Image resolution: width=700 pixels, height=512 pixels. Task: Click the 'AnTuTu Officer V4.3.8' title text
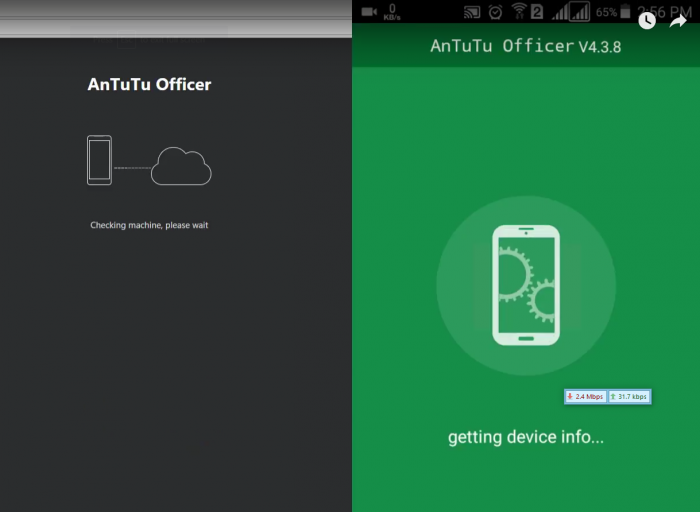pyautogui.click(x=525, y=46)
